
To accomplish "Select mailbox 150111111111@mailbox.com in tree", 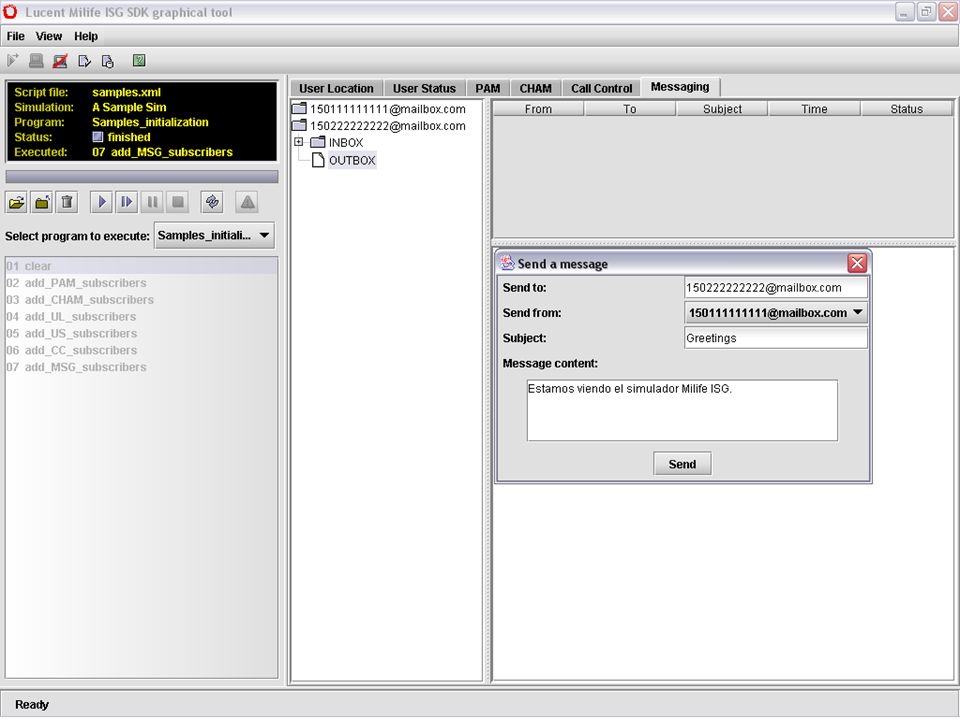I will 388,109.
